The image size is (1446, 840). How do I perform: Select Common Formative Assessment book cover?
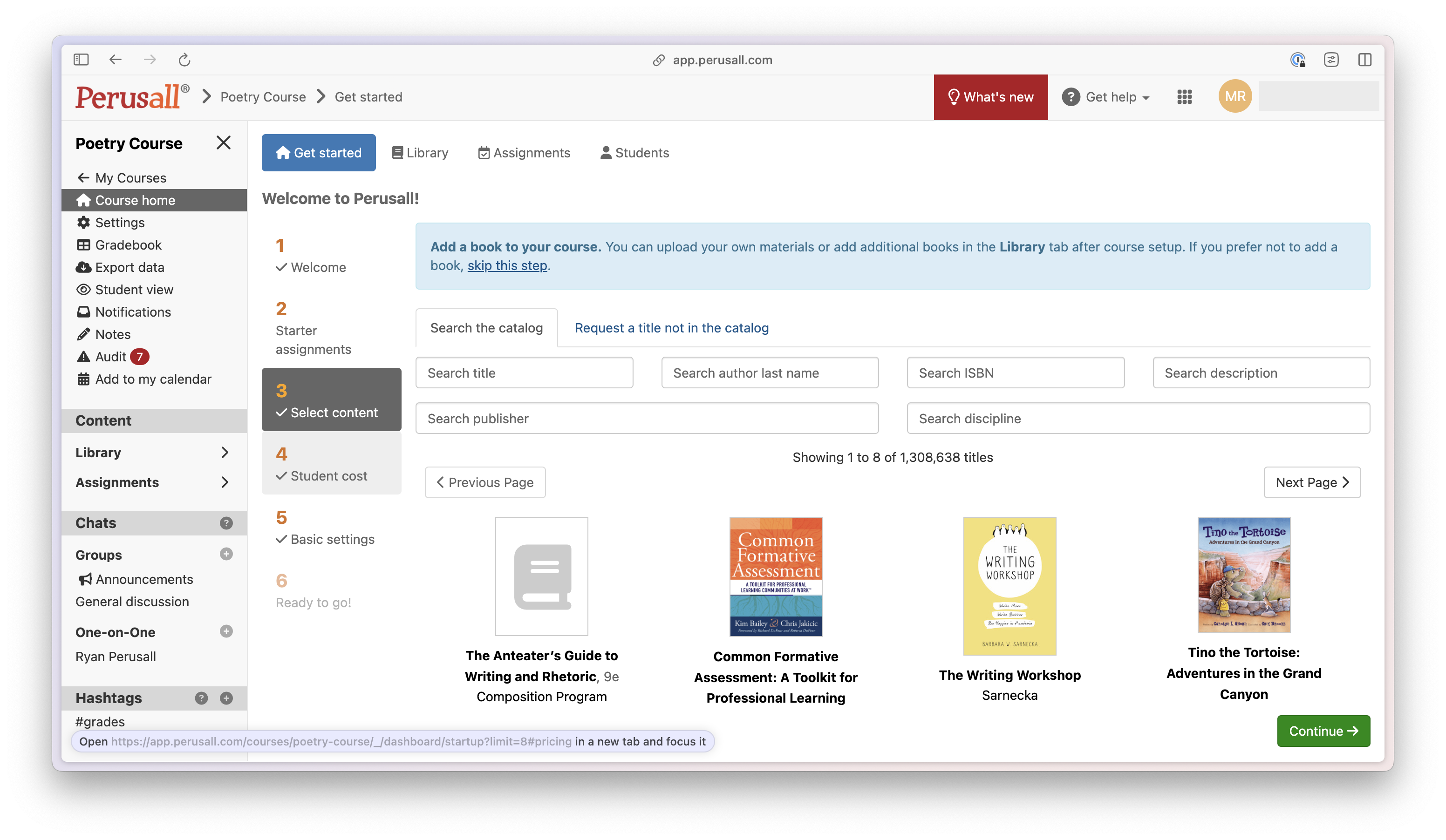click(x=776, y=577)
